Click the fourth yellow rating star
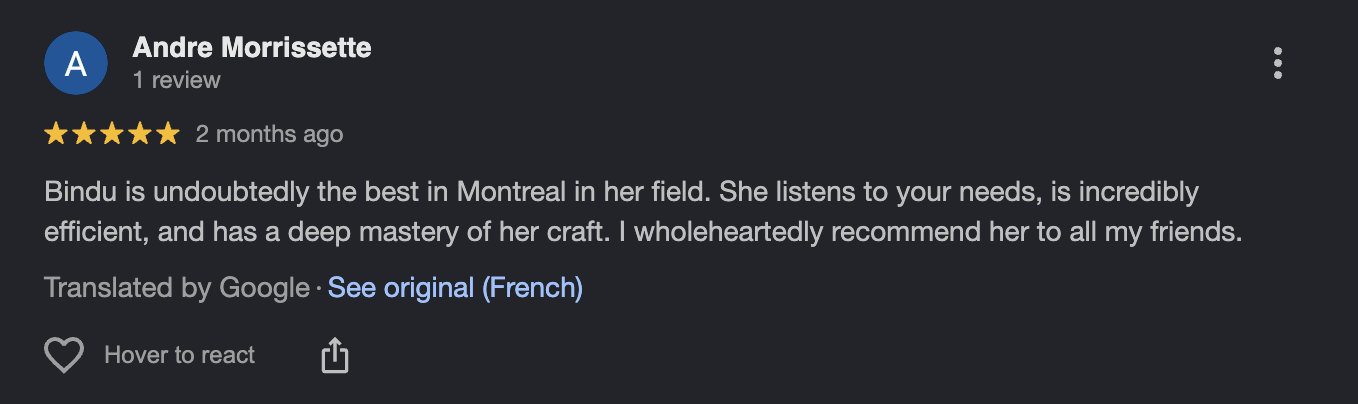Screen dimensions: 1358x404 point(140,133)
